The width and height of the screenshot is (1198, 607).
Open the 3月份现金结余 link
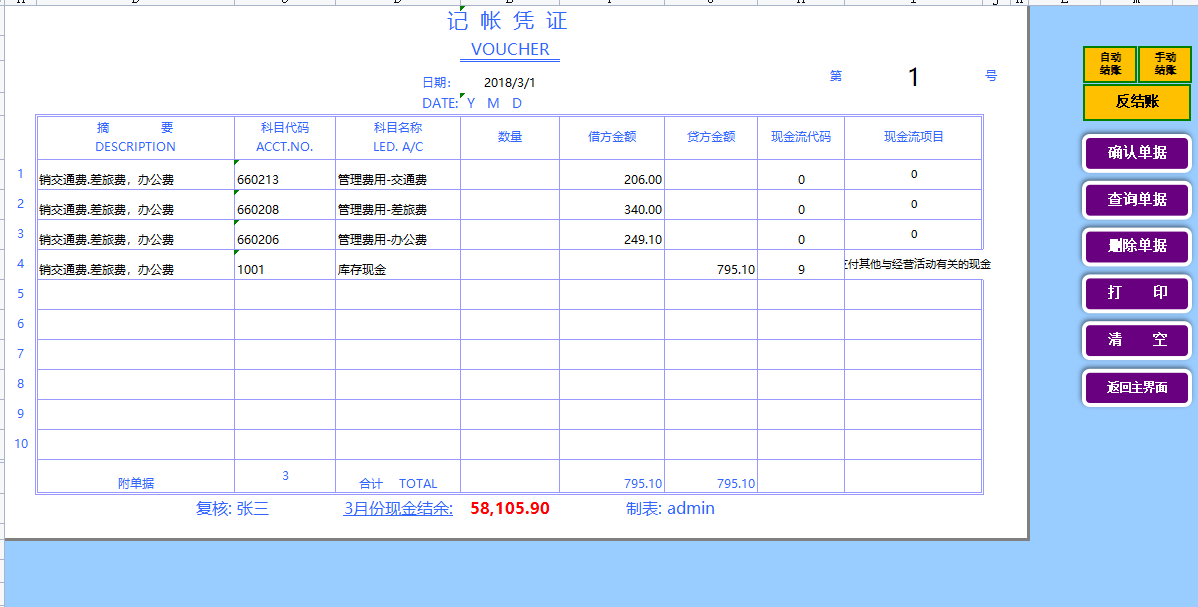(x=397, y=508)
